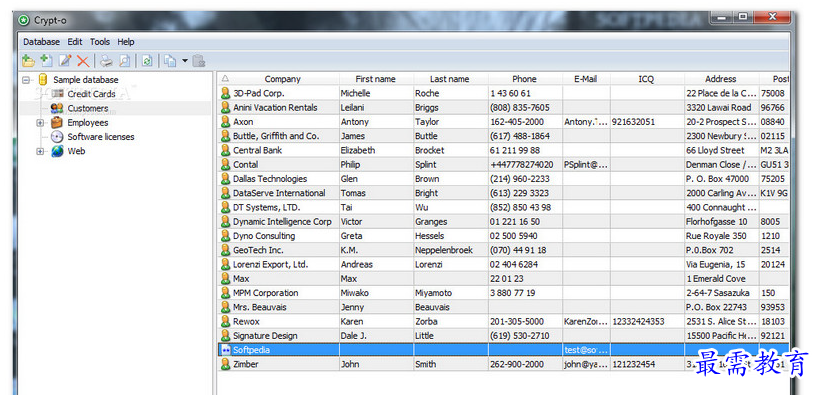Image resolution: width=817 pixels, height=395 pixels.
Task: Click the Crypt-o title bar app icon
Action: click(23, 20)
